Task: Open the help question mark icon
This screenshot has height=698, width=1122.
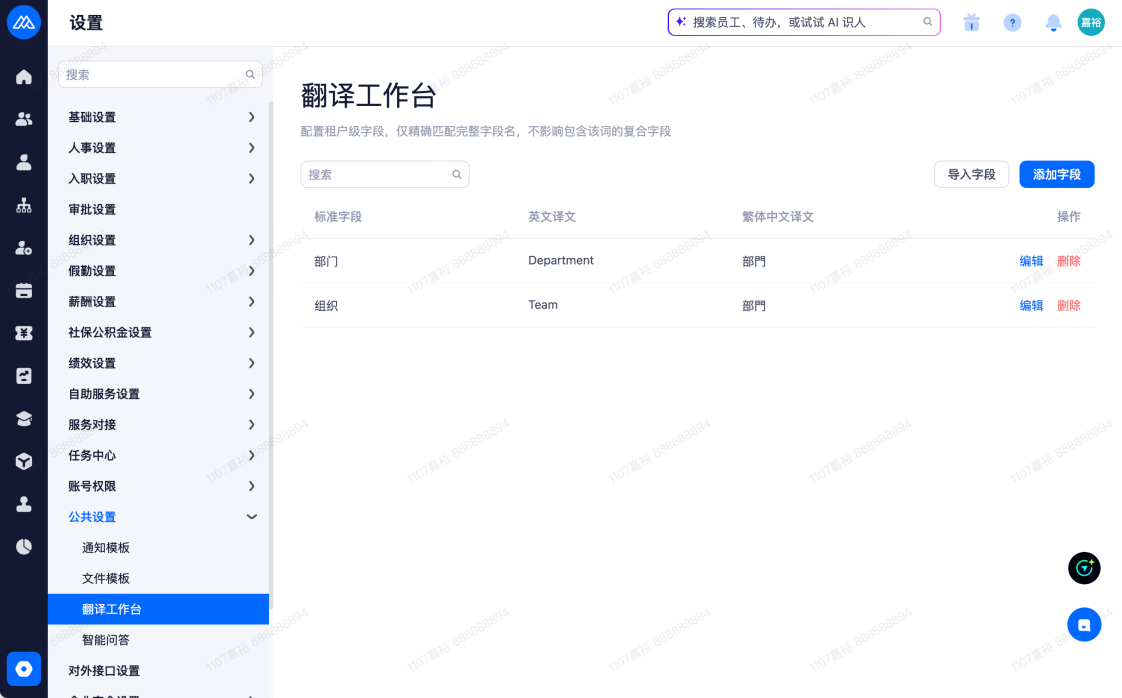Action: (1013, 23)
